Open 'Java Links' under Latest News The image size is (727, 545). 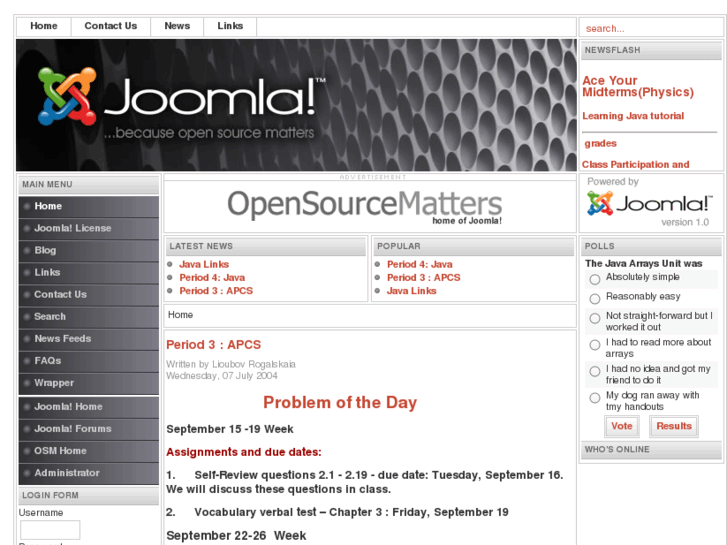pyautogui.click(x=204, y=264)
